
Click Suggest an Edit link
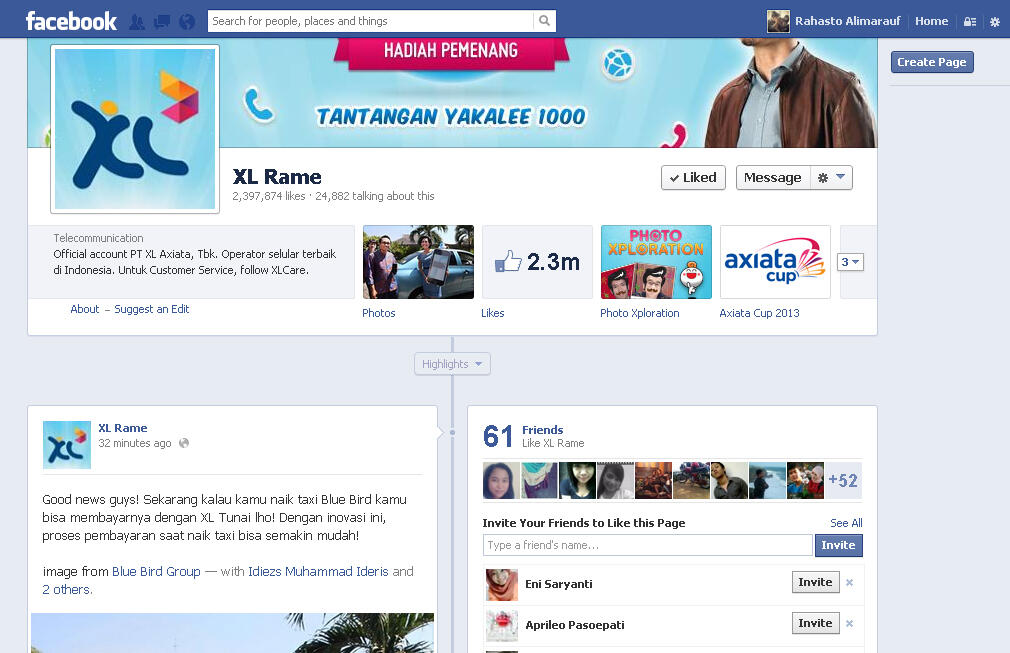(151, 309)
